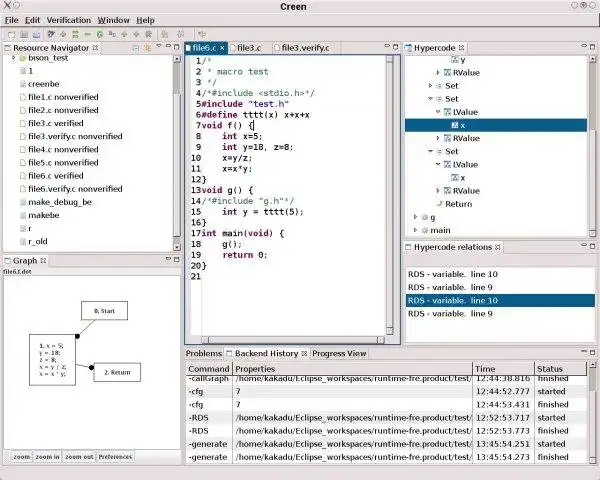600x480 pixels.
Task: Click the Resource Navigator view icon
Action: click(9, 47)
